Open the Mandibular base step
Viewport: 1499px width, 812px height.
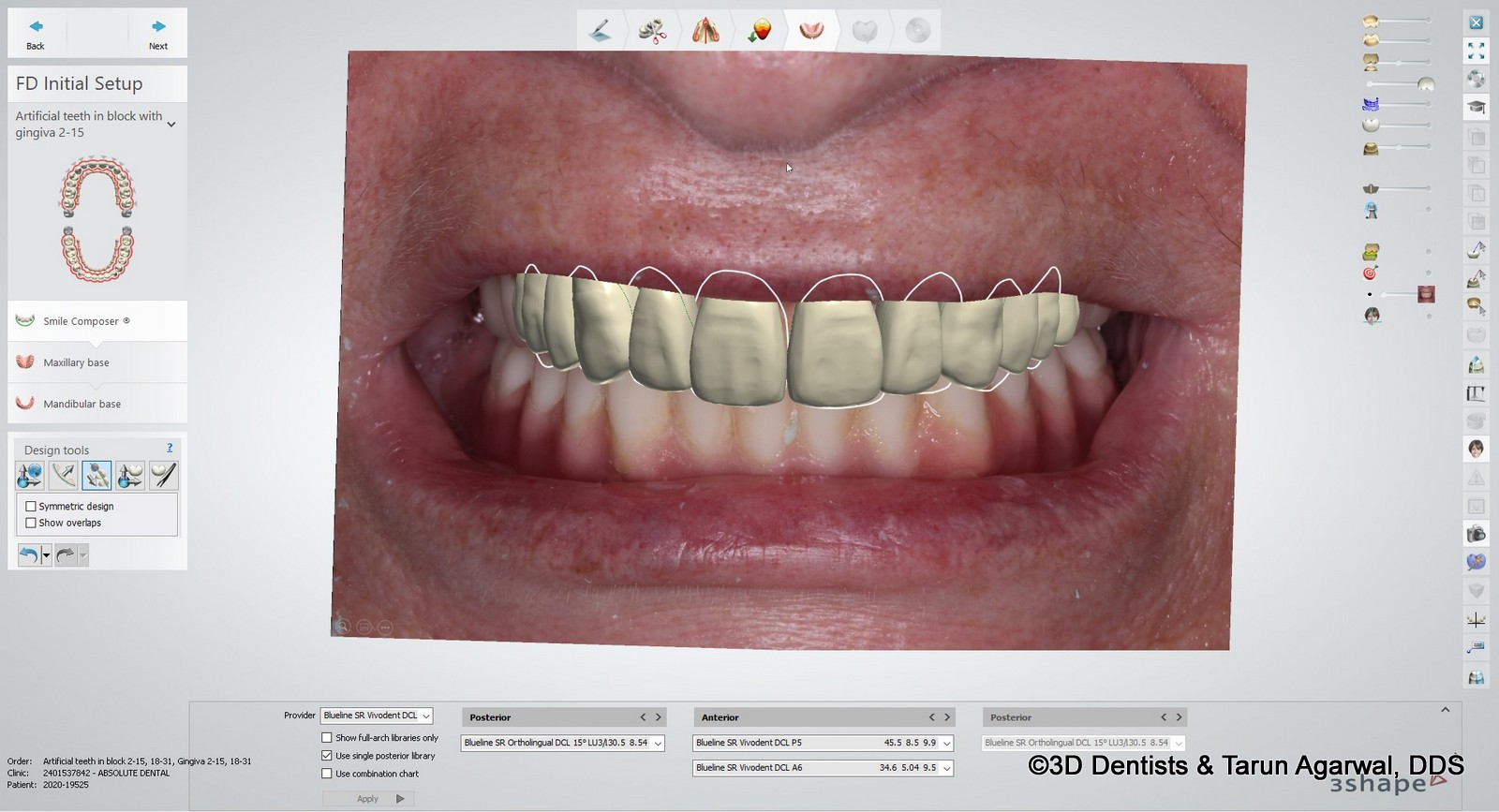click(x=82, y=404)
